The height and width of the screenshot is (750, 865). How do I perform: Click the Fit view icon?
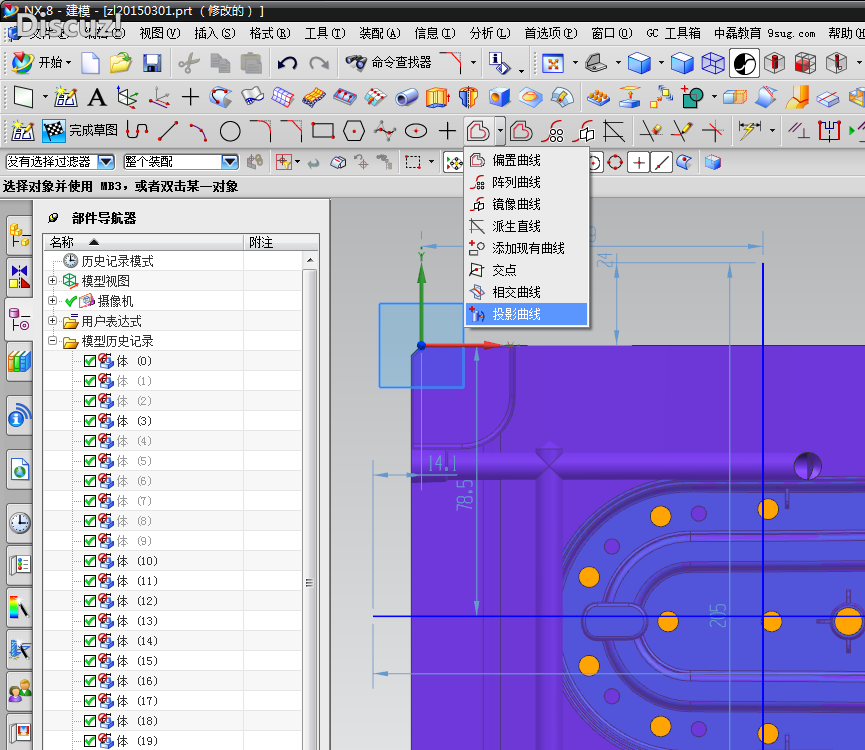[x=553, y=63]
